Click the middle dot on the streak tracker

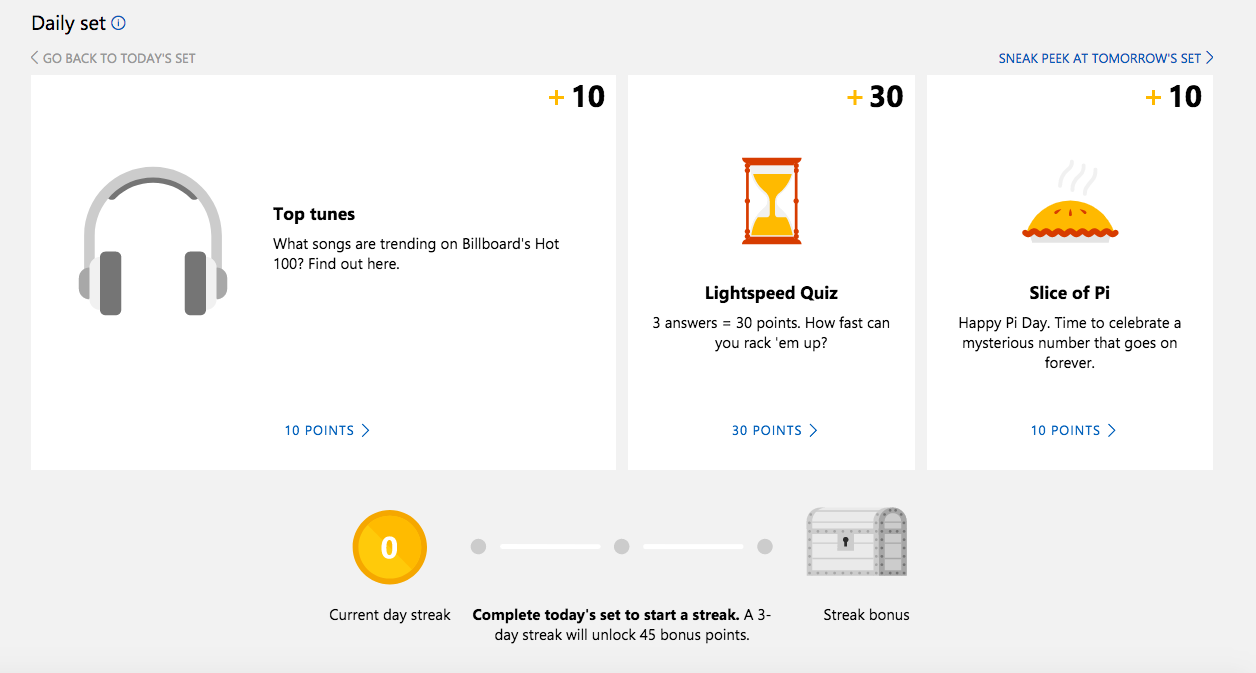[622, 546]
